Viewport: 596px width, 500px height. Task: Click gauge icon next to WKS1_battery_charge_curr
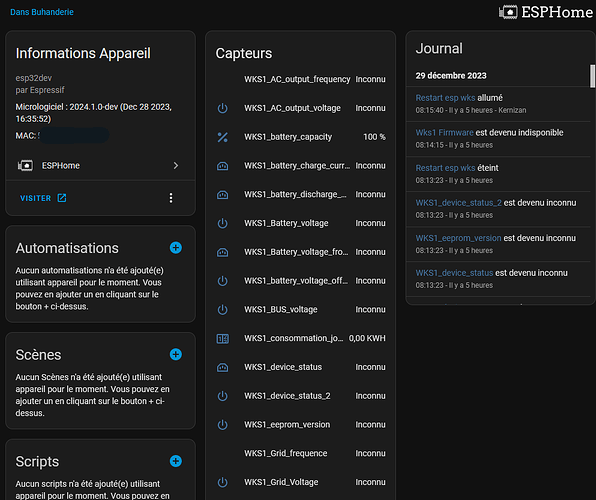[222, 166]
